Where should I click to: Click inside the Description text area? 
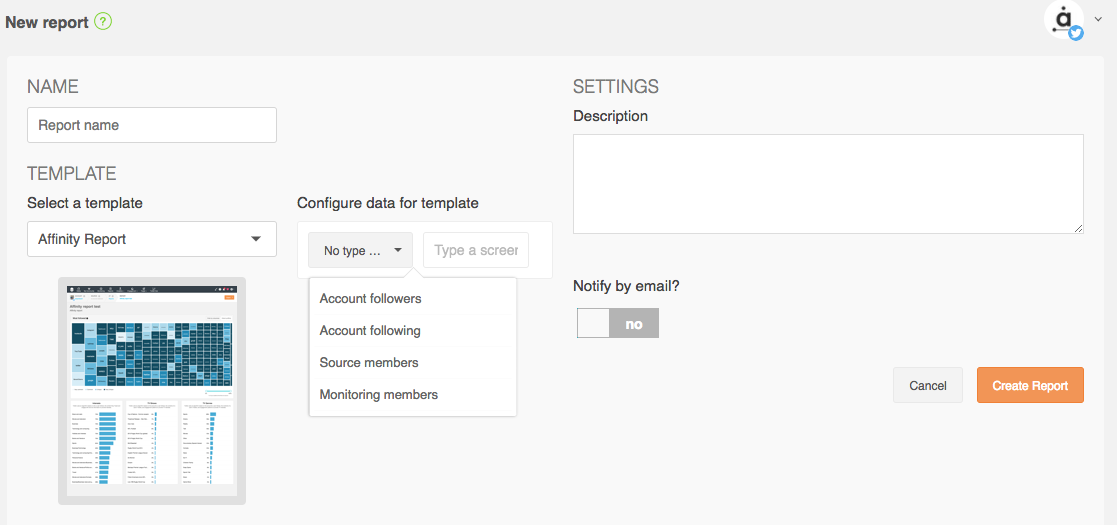coord(828,184)
